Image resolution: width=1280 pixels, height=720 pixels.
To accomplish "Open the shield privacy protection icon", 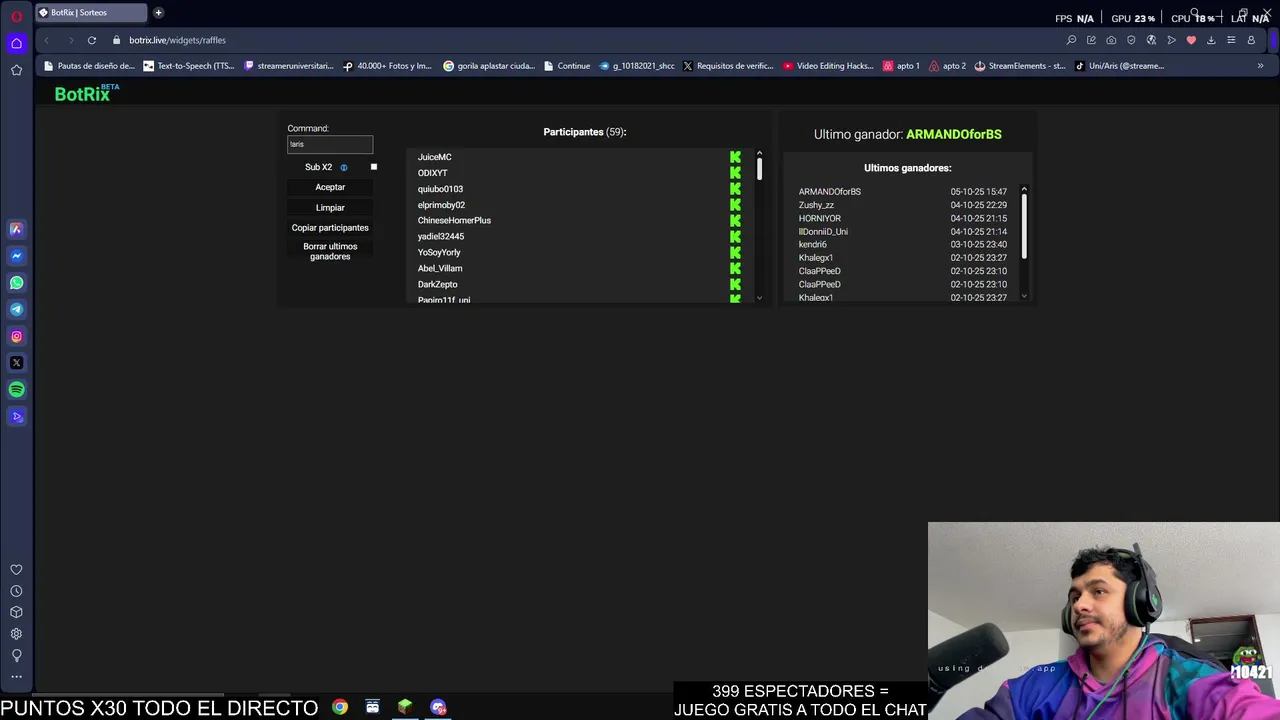I will (1131, 40).
